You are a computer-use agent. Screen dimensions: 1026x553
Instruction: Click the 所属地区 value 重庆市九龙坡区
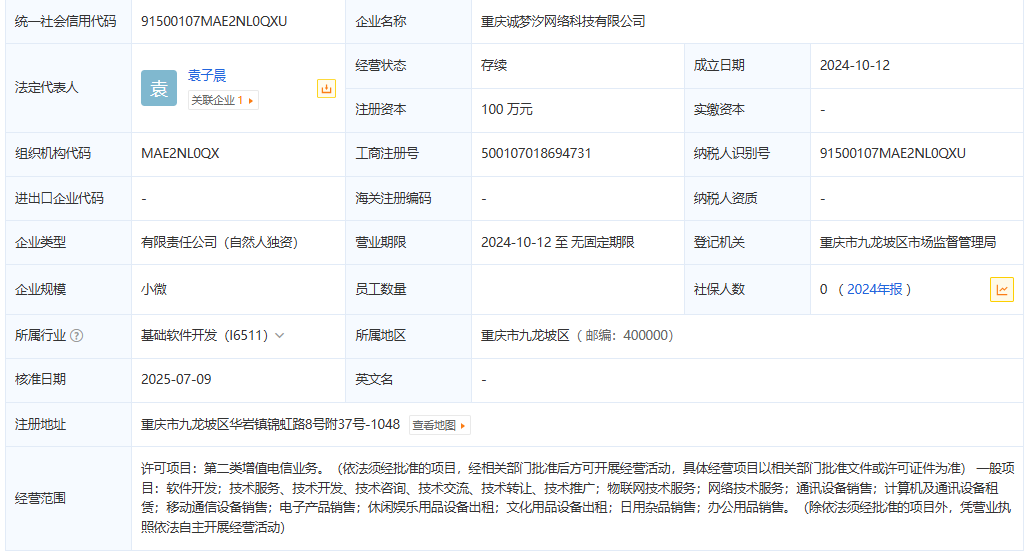pos(525,336)
